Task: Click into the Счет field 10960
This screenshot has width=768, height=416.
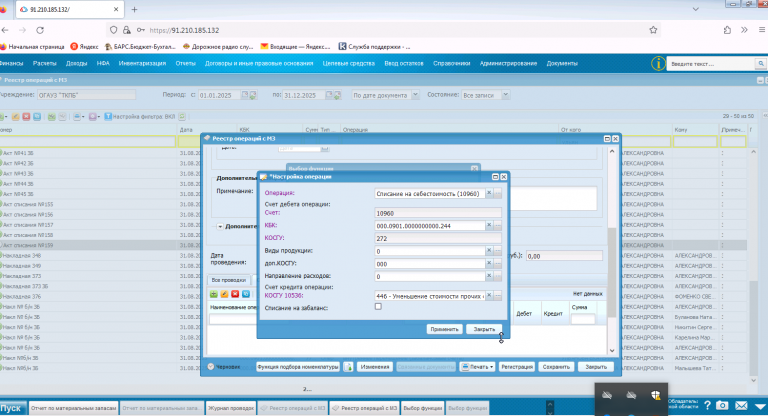Action: tap(438, 213)
